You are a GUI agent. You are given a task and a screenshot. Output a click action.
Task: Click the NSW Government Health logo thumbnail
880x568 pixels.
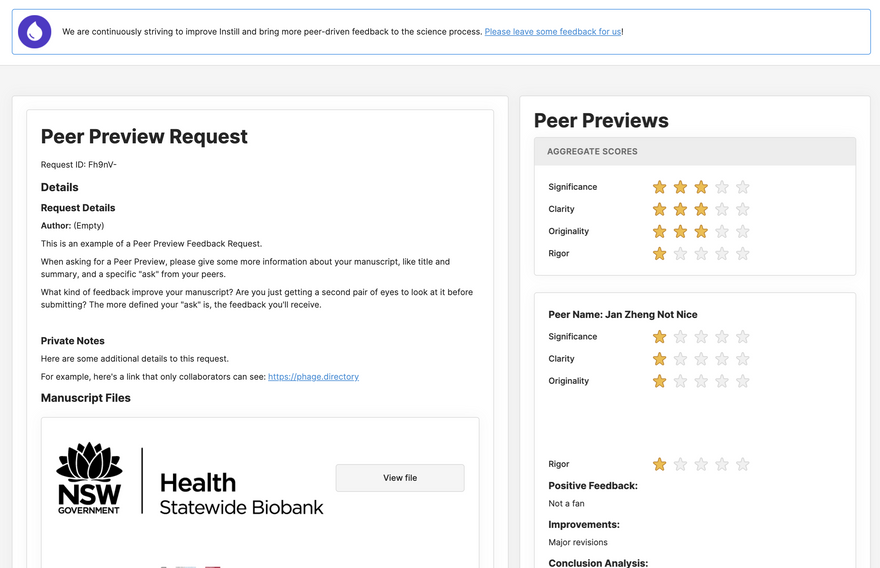190,479
